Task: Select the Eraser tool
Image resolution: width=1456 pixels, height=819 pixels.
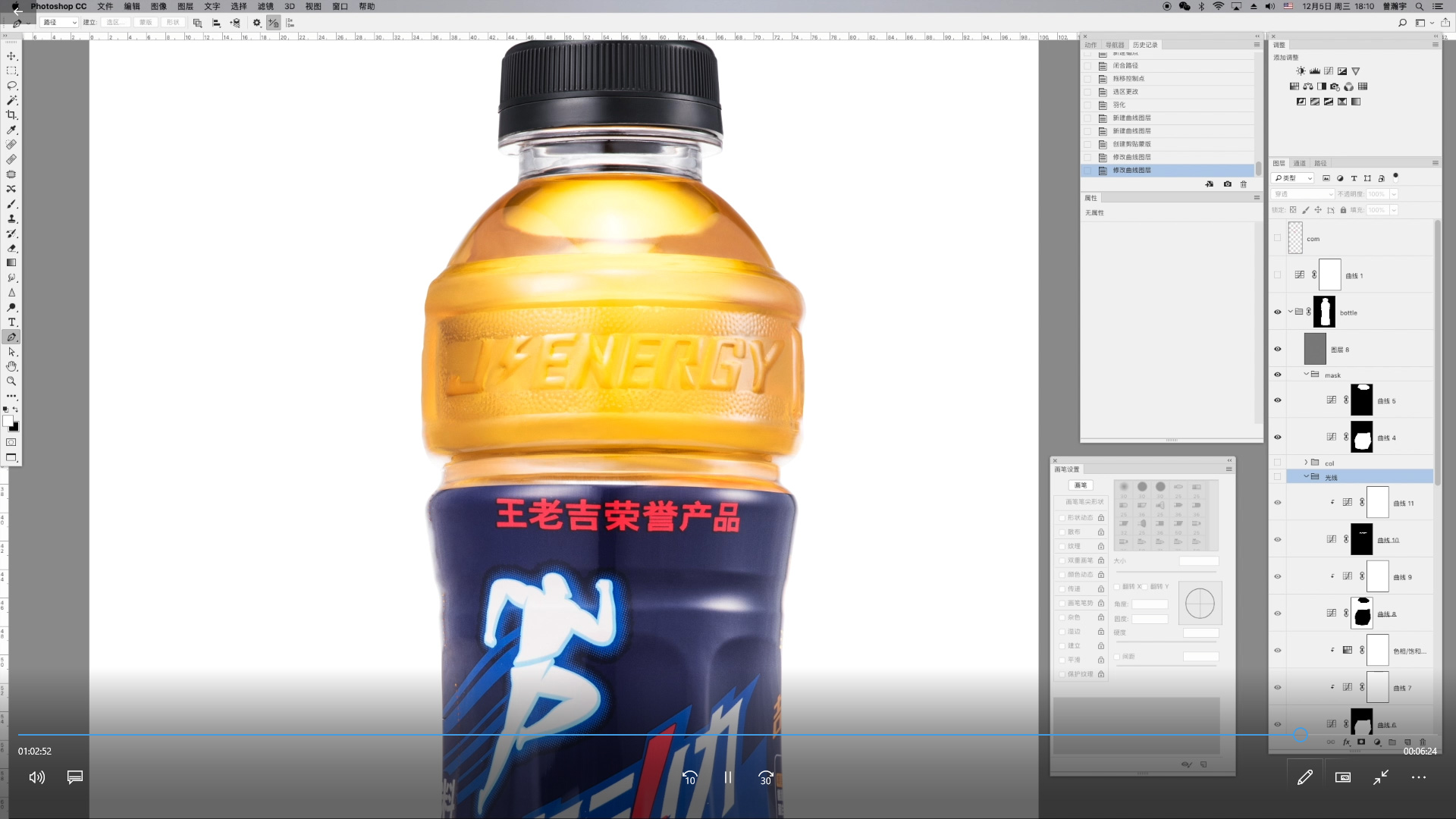Action: coord(11,248)
